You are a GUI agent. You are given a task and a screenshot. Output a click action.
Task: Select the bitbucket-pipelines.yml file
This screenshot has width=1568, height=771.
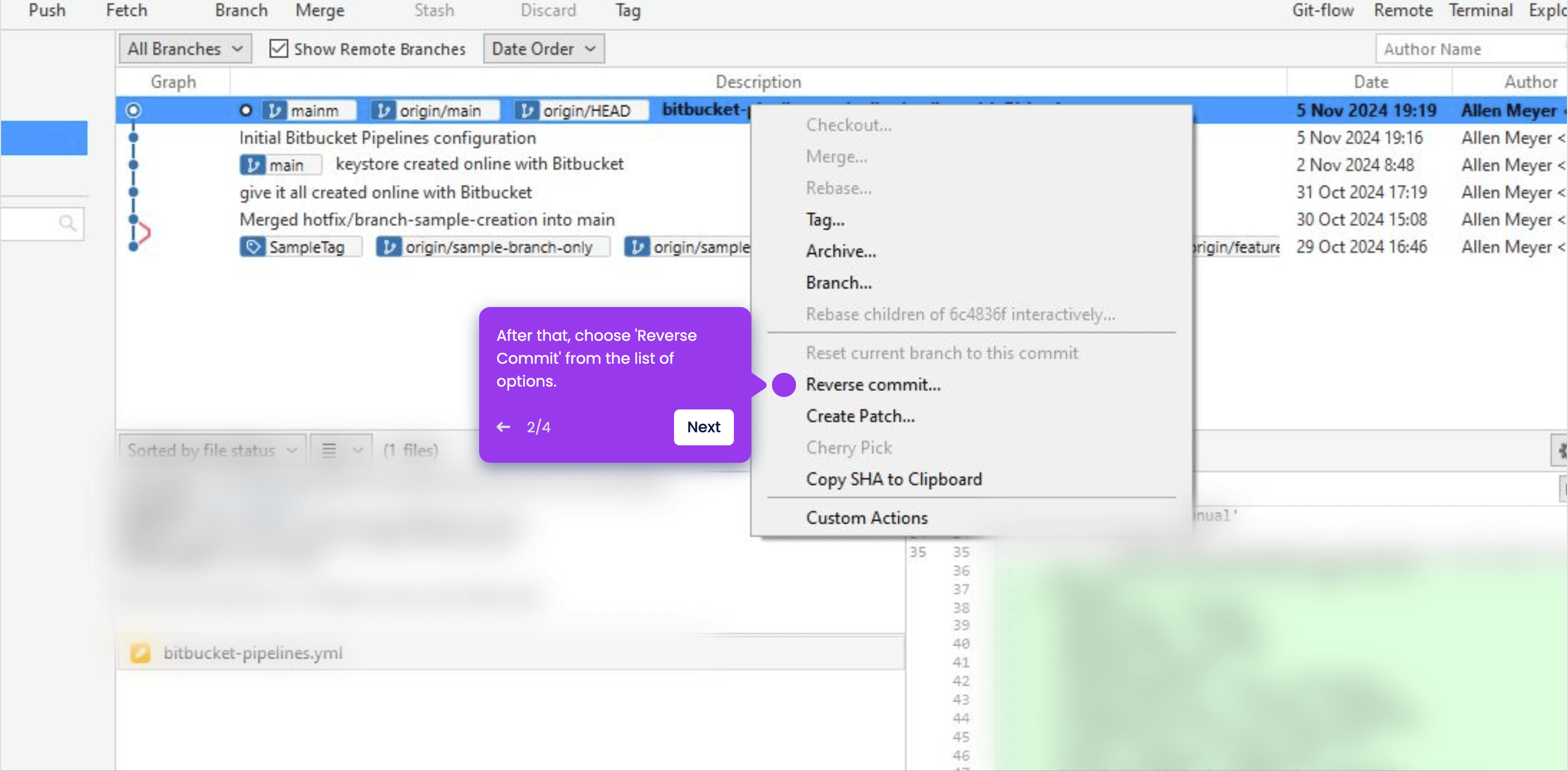click(510, 653)
